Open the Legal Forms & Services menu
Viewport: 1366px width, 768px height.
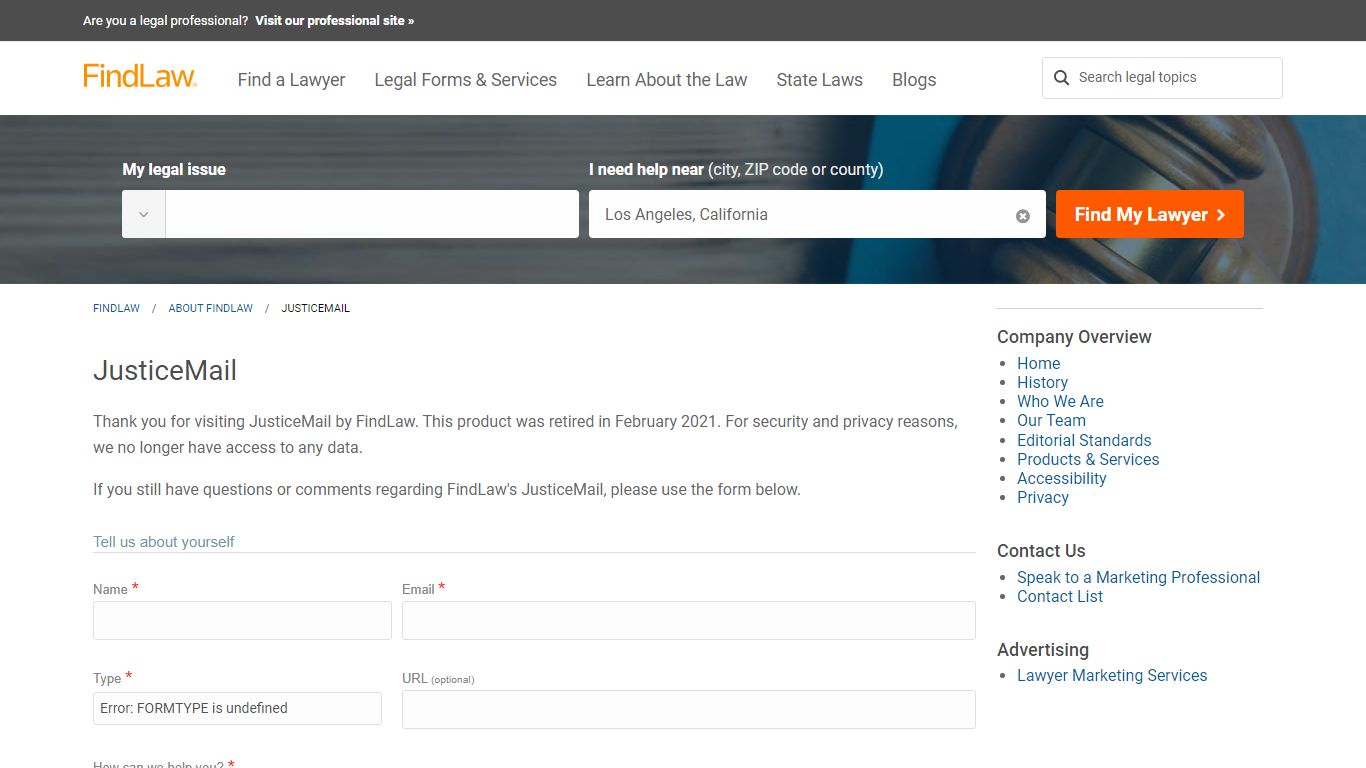(466, 80)
